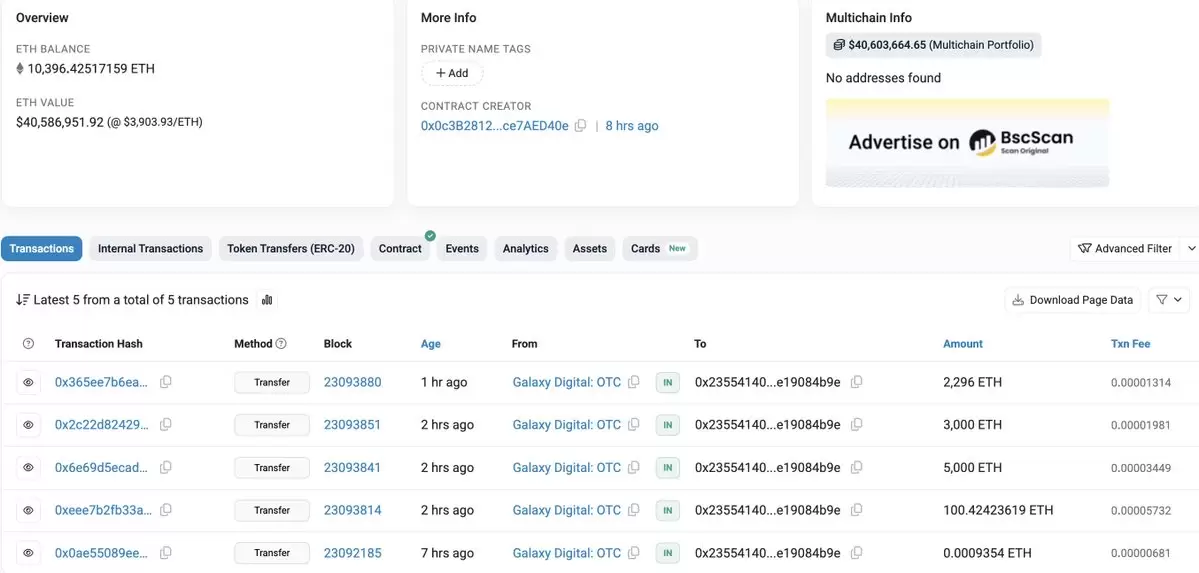The height and width of the screenshot is (573, 1199).
Task: Click the Method column help icon
Action: pyautogui.click(x=281, y=343)
